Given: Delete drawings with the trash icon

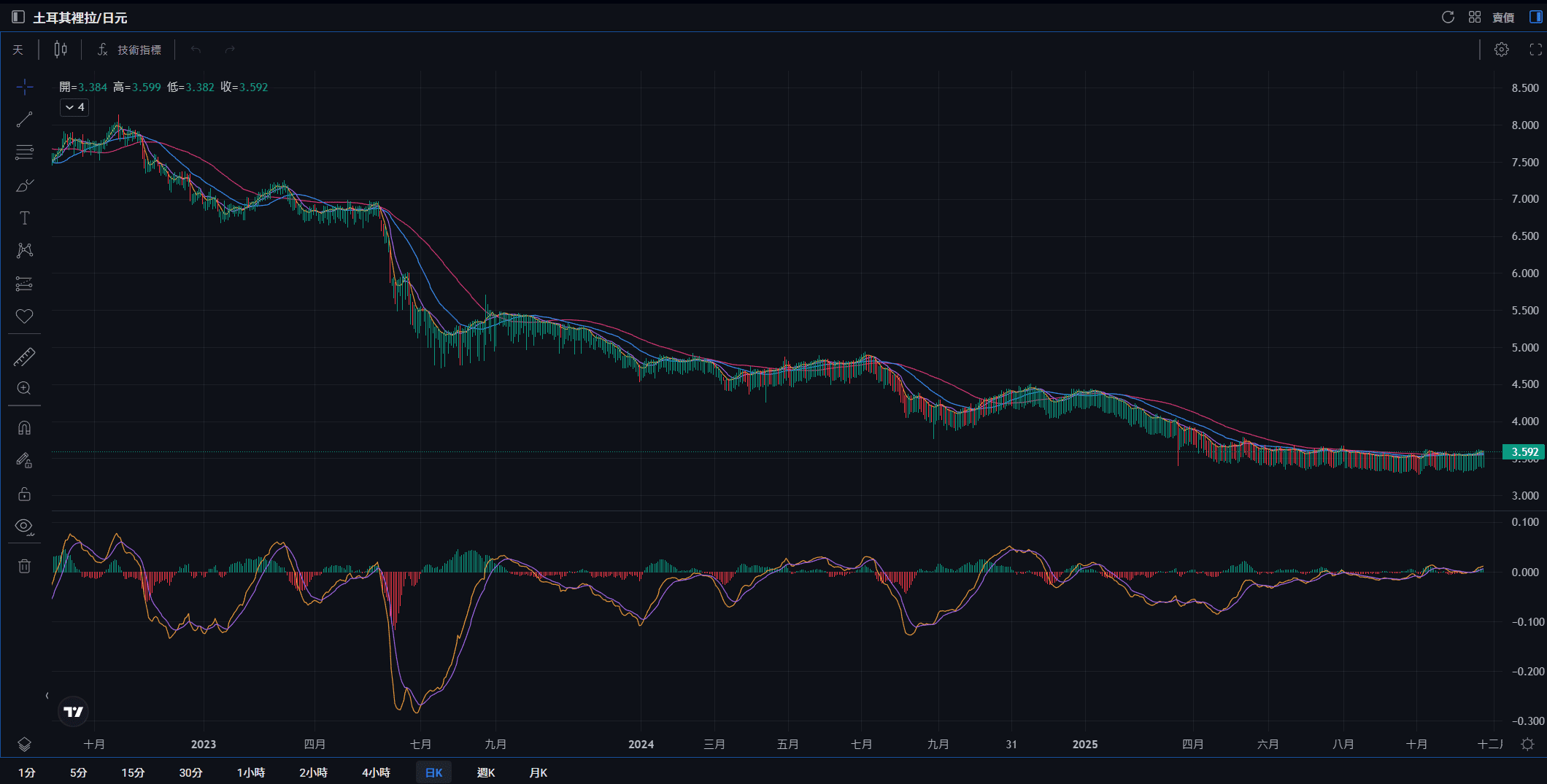Looking at the screenshot, I should (24, 566).
